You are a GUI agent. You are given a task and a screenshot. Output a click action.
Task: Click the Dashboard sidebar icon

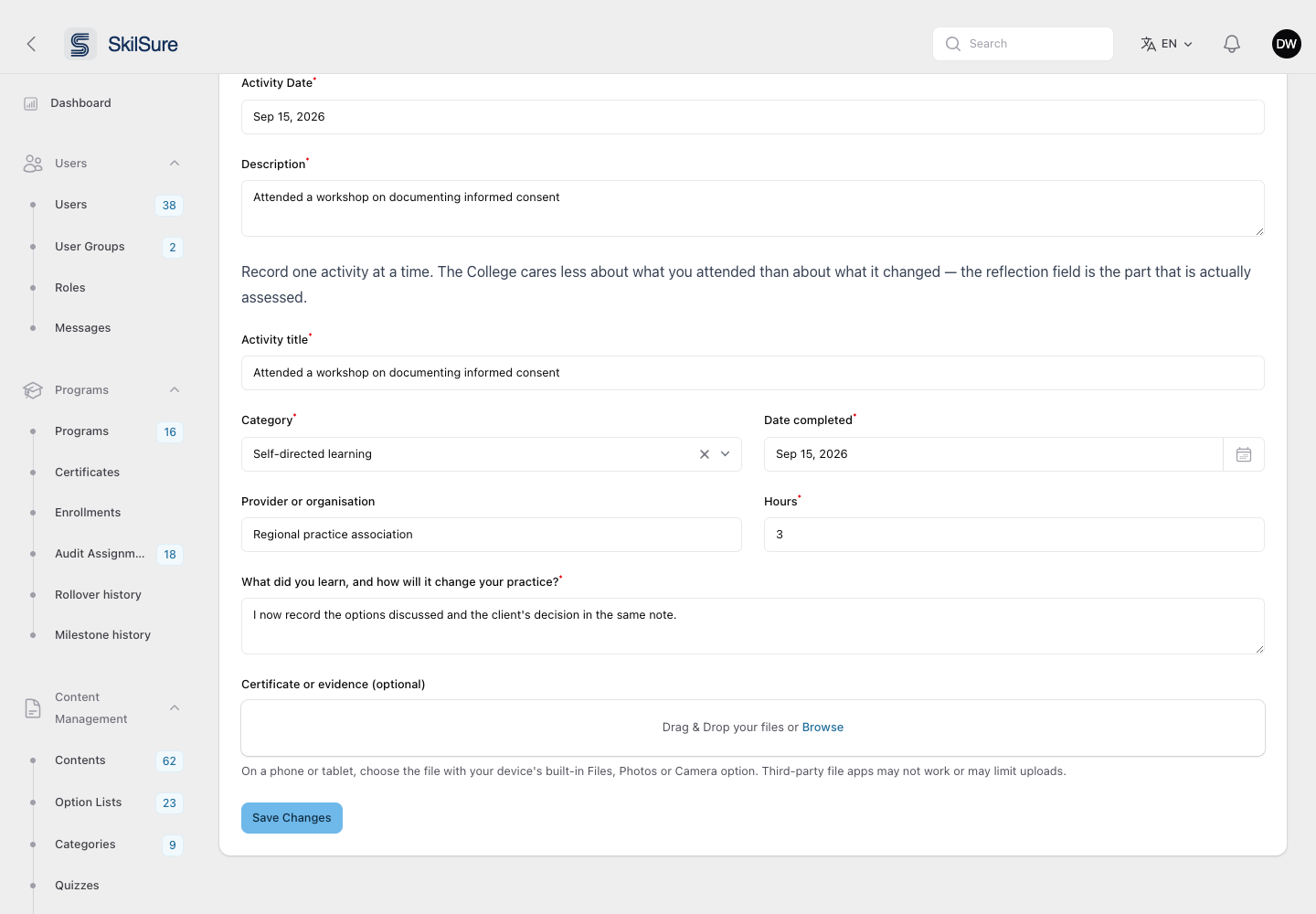pos(31,103)
